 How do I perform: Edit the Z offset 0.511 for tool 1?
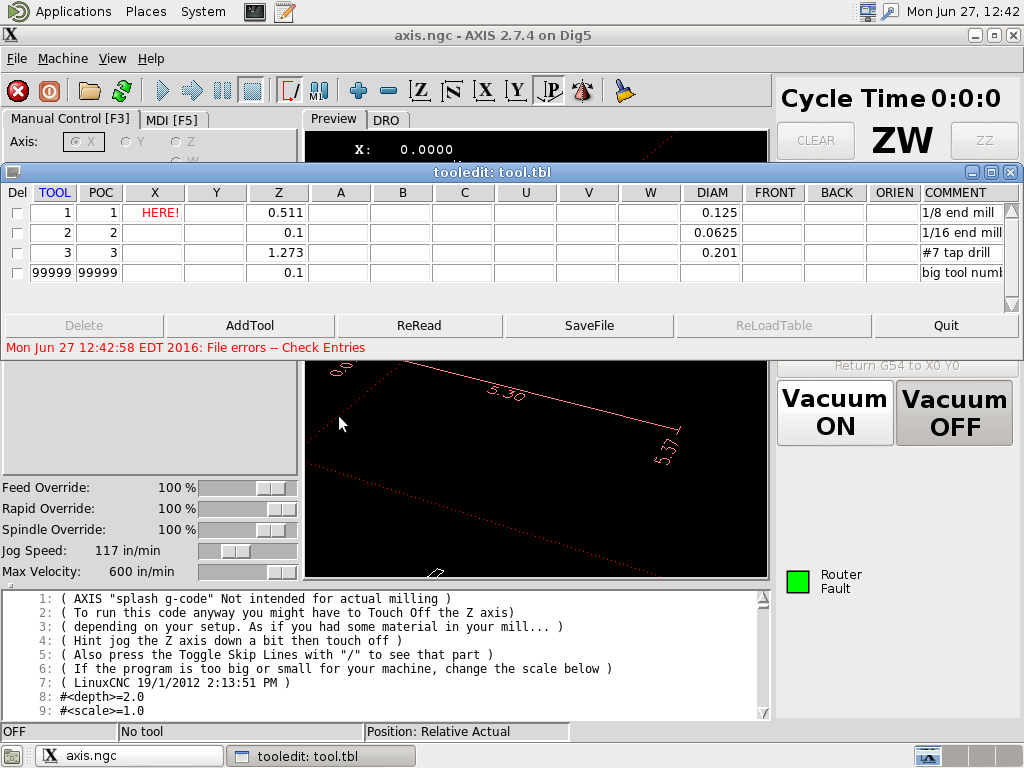pyautogui.click(x=276, y=213)
